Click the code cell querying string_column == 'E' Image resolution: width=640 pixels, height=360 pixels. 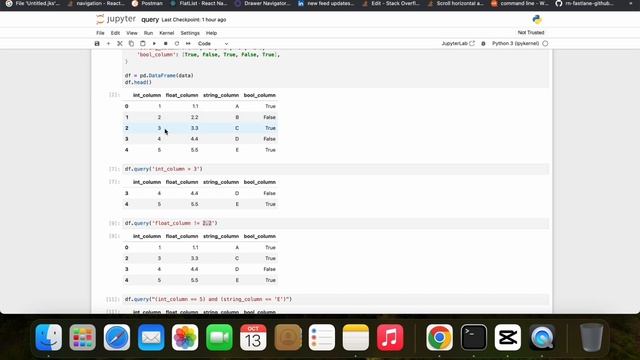[336, 299]
